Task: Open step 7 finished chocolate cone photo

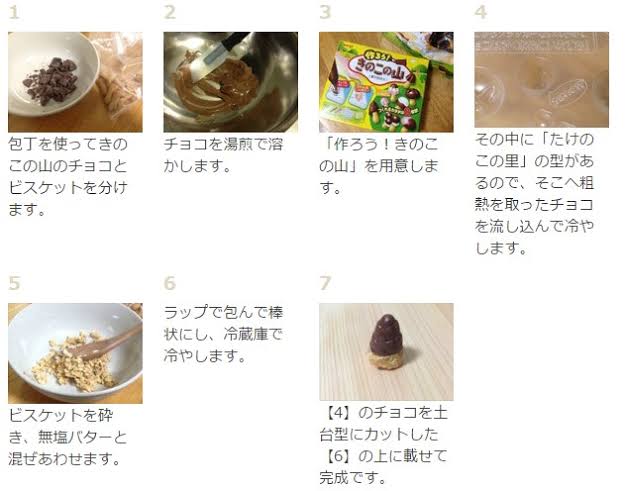Action: pyautogui.click(x=386, y=352)
